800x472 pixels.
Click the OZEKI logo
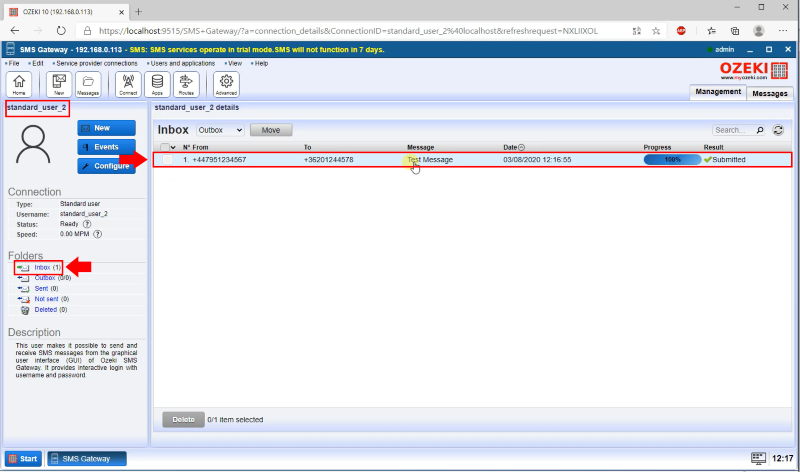tap(754, 71)
